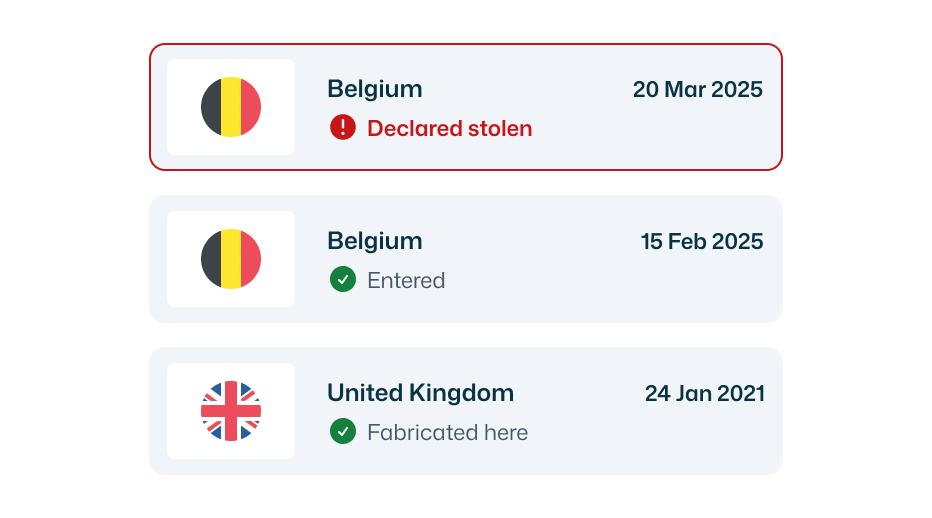Click the United Kingdom country title

pos(420,393)
